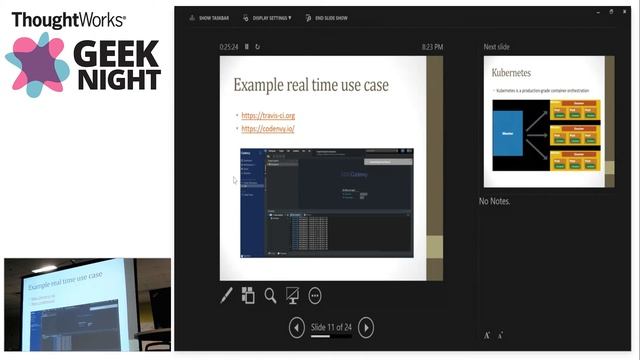The height and width of the screenshot is (360, 640).
Task: Click the Kubernetes next slide thumbnail
Action: click(x=549, y=122)
